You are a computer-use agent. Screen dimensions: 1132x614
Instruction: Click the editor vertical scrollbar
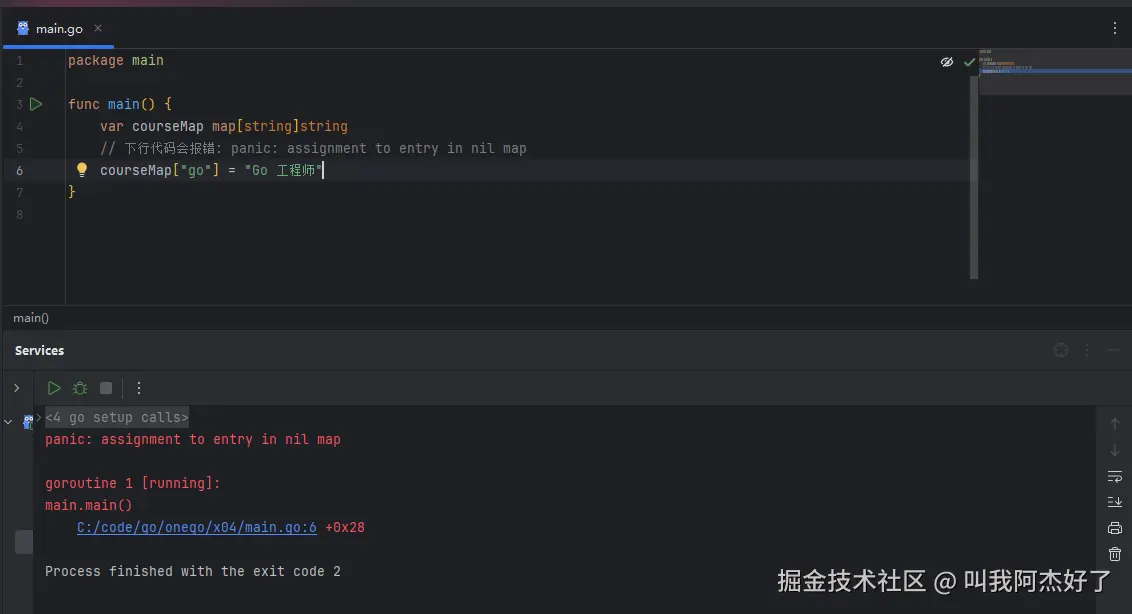973,177
